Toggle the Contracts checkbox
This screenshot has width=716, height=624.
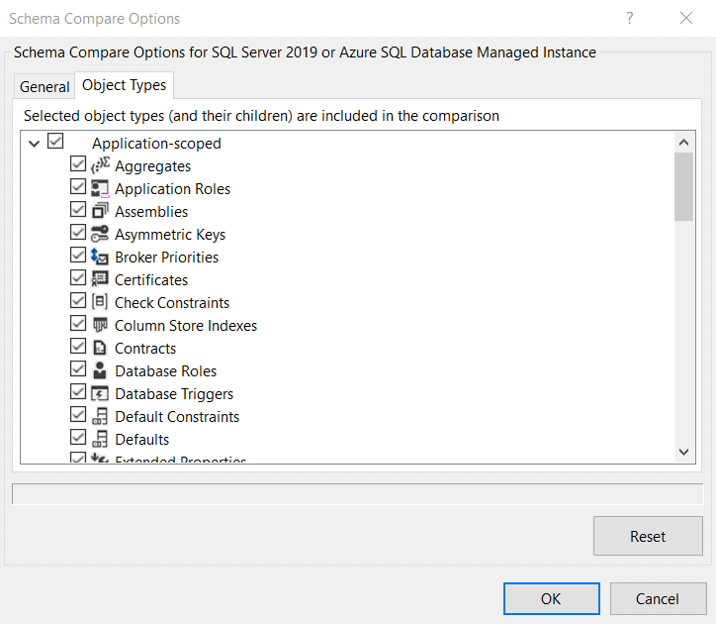tap(78, 346)
